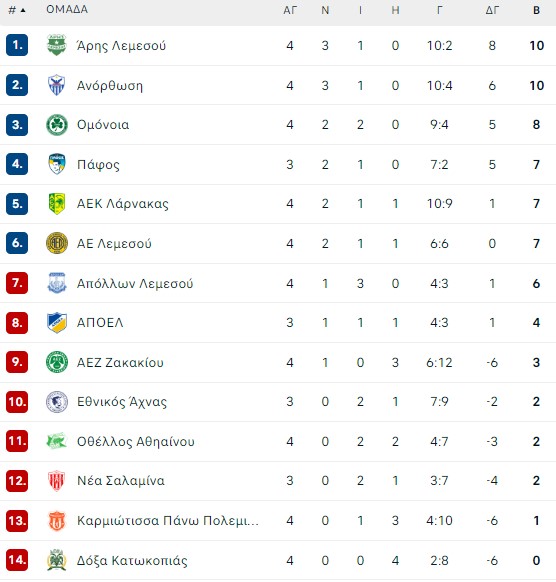Viewport: 556px width, 582px height.
Task: Open the Καρμιώτισσα Πάνω Πολεμι... team link
Action: (x=167, y=520)
